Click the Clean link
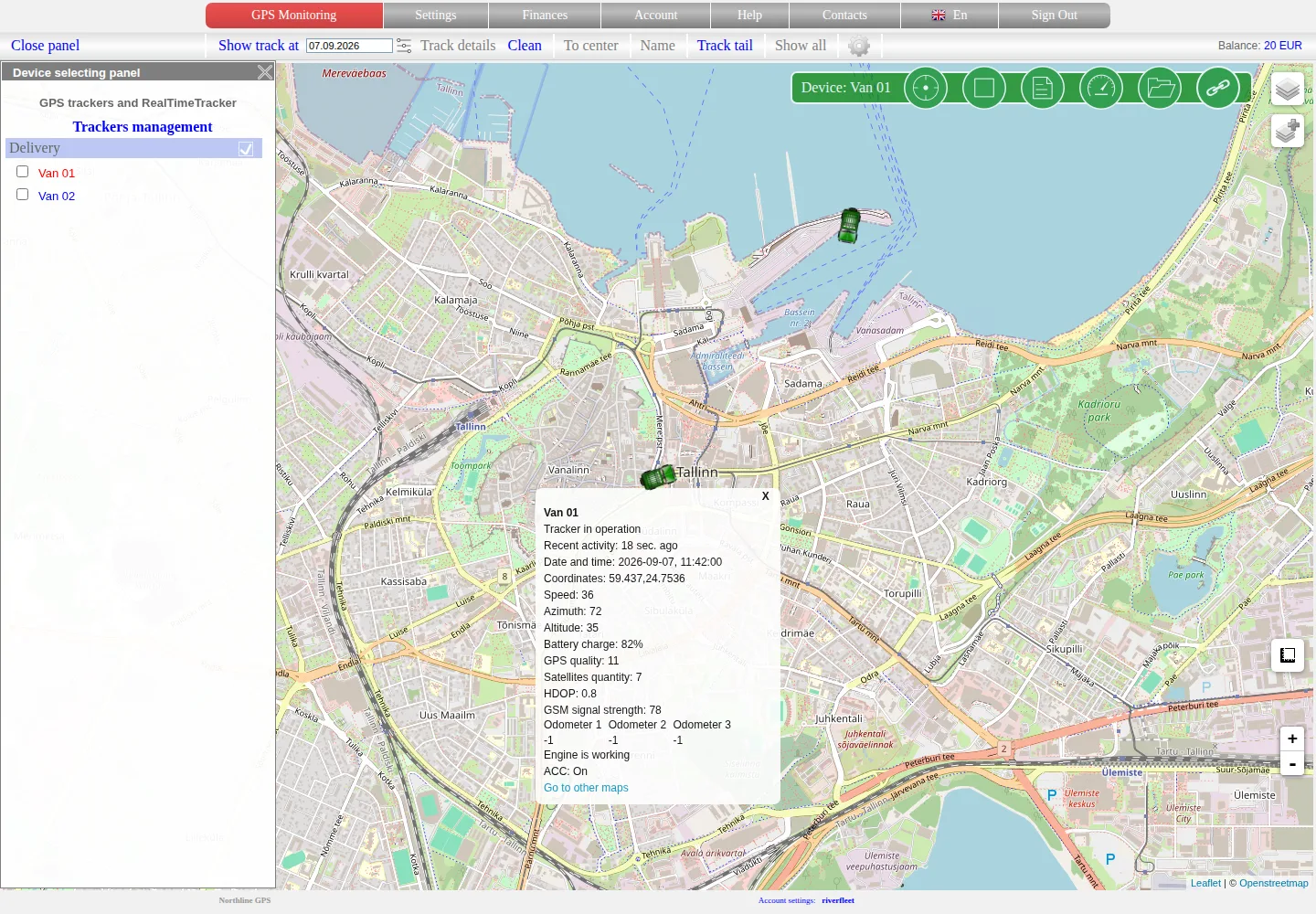The width and height of the screenshot is (1316, 914). 525,46
